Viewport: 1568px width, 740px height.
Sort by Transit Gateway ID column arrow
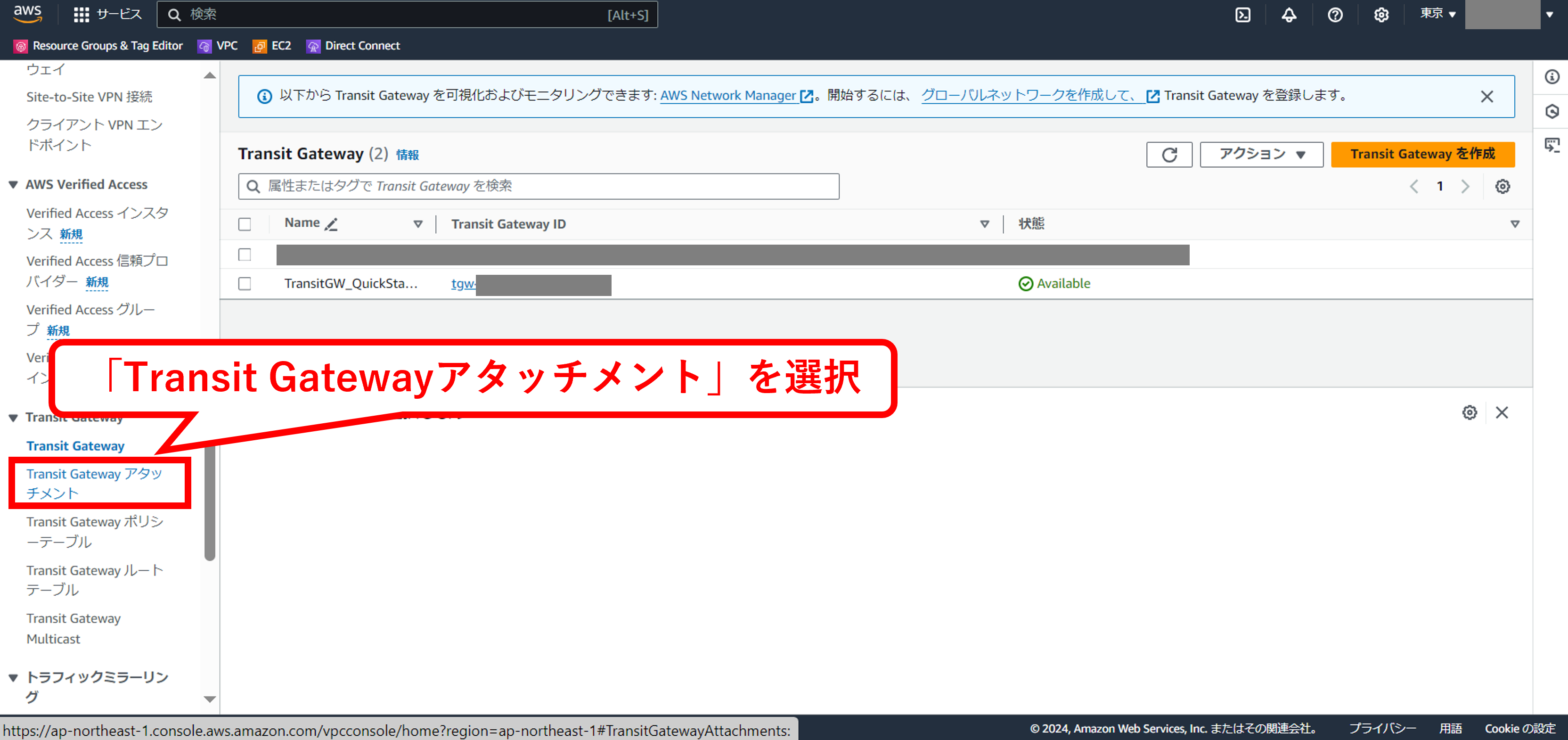pyautogui.click(x=984, y=224)
